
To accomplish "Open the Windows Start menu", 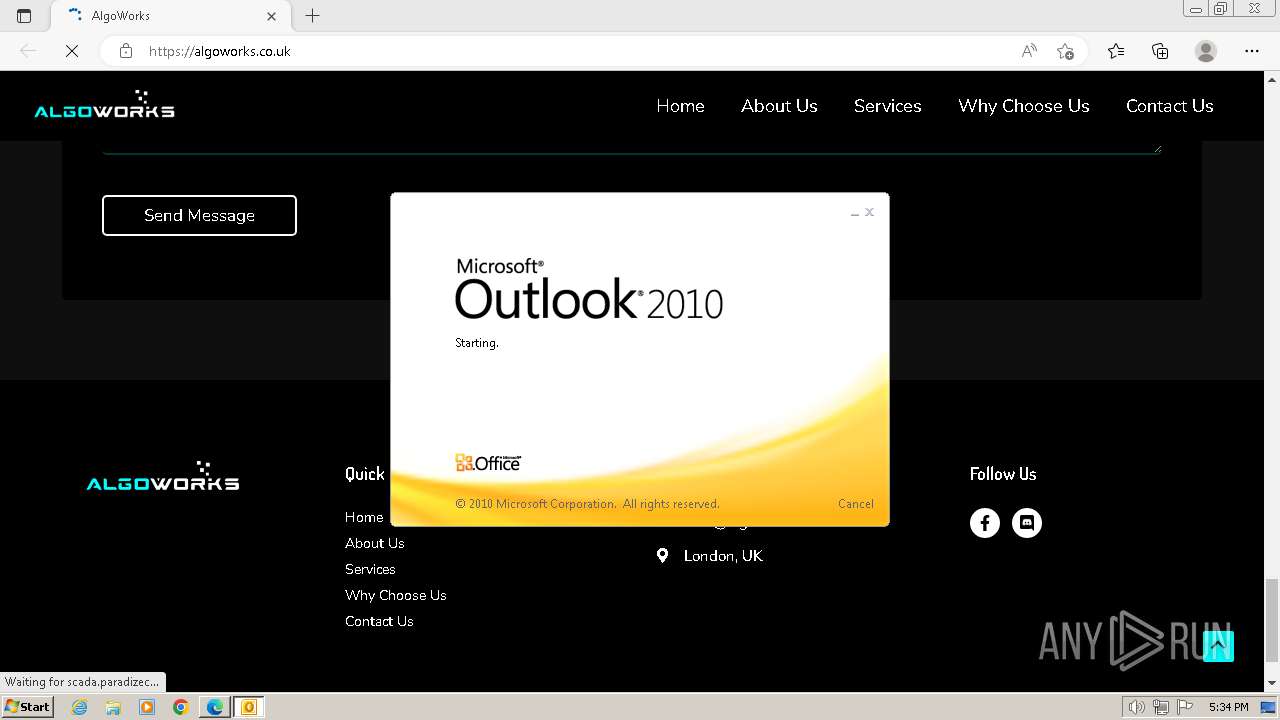I will pyautogui.click(x=27, y=706).
